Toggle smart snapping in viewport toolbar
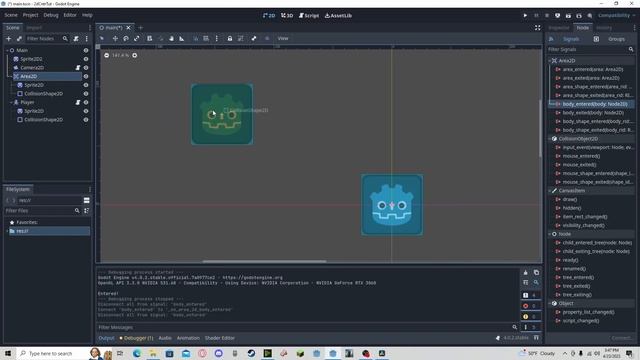The height and width of the screenshot is (360, 640). [196, 38]
